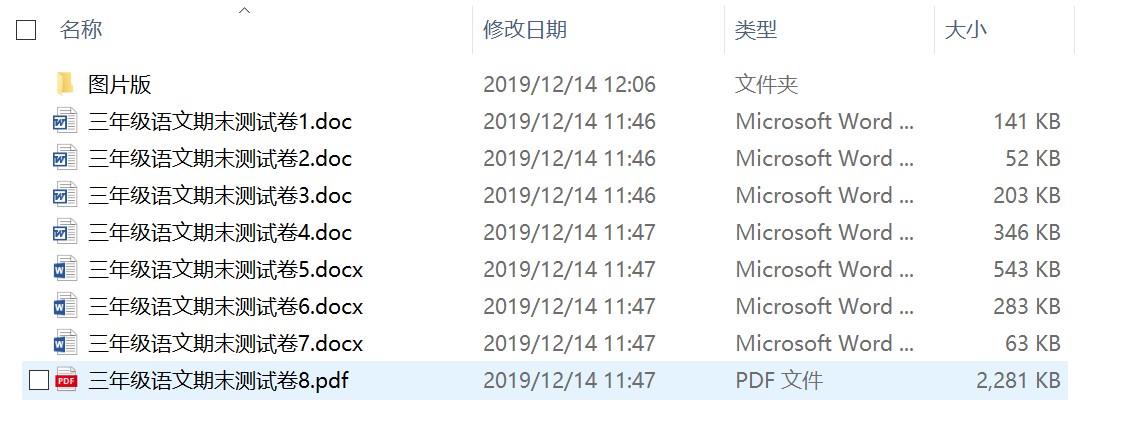This screenshot has height=427, width=1134.
Task: Click Word icon of 三年级语文期末测试卷7.docx
Action: pyautogui.click(x=65, y=342)
